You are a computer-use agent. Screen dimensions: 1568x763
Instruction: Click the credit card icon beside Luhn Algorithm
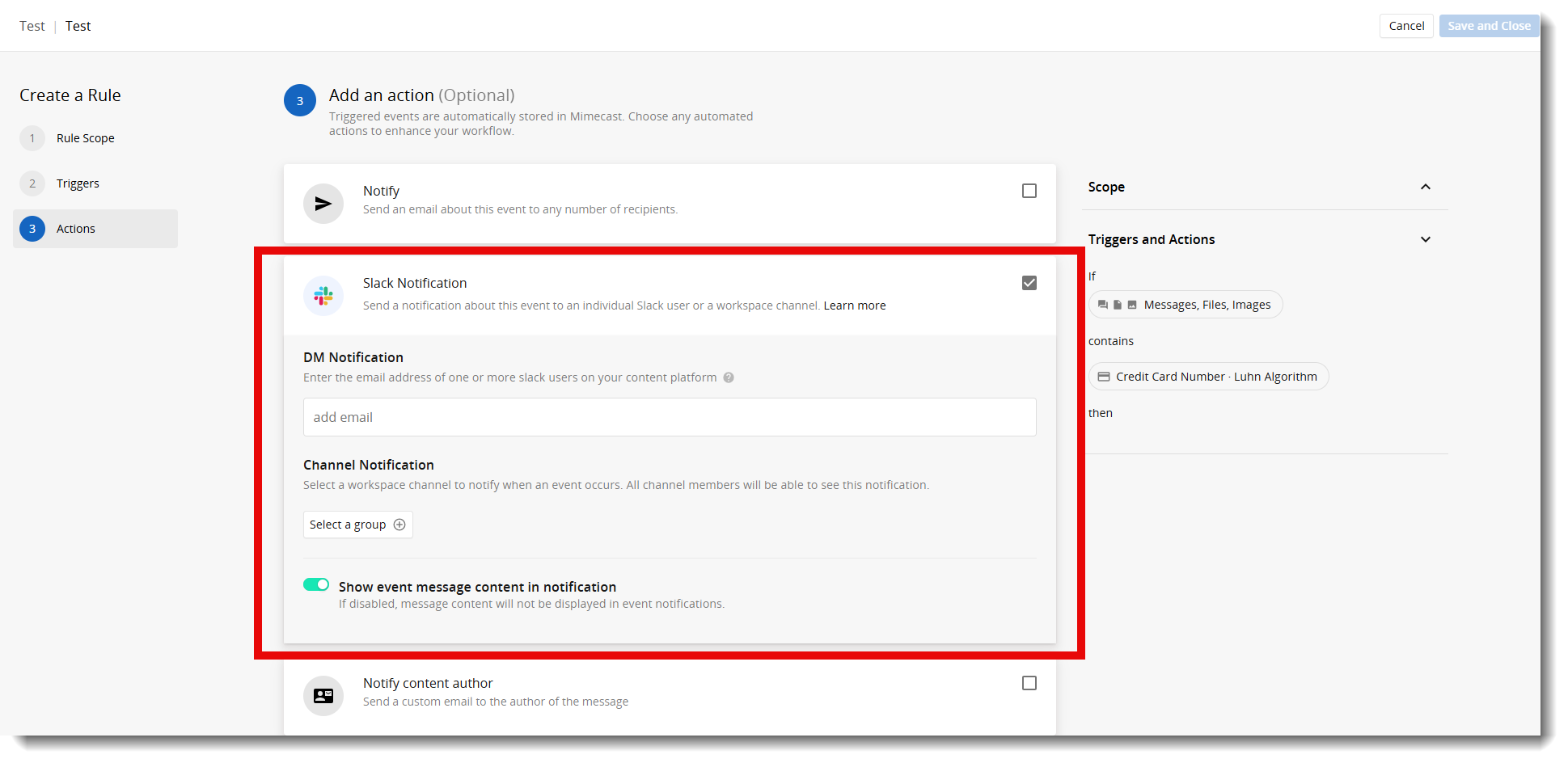click(1105, 377)
